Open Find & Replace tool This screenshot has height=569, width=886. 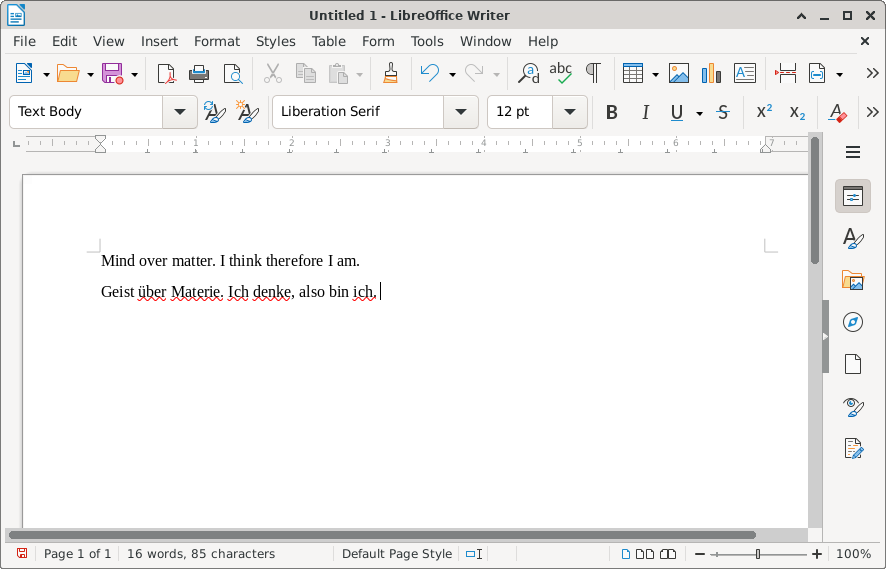tap(528, 73)
